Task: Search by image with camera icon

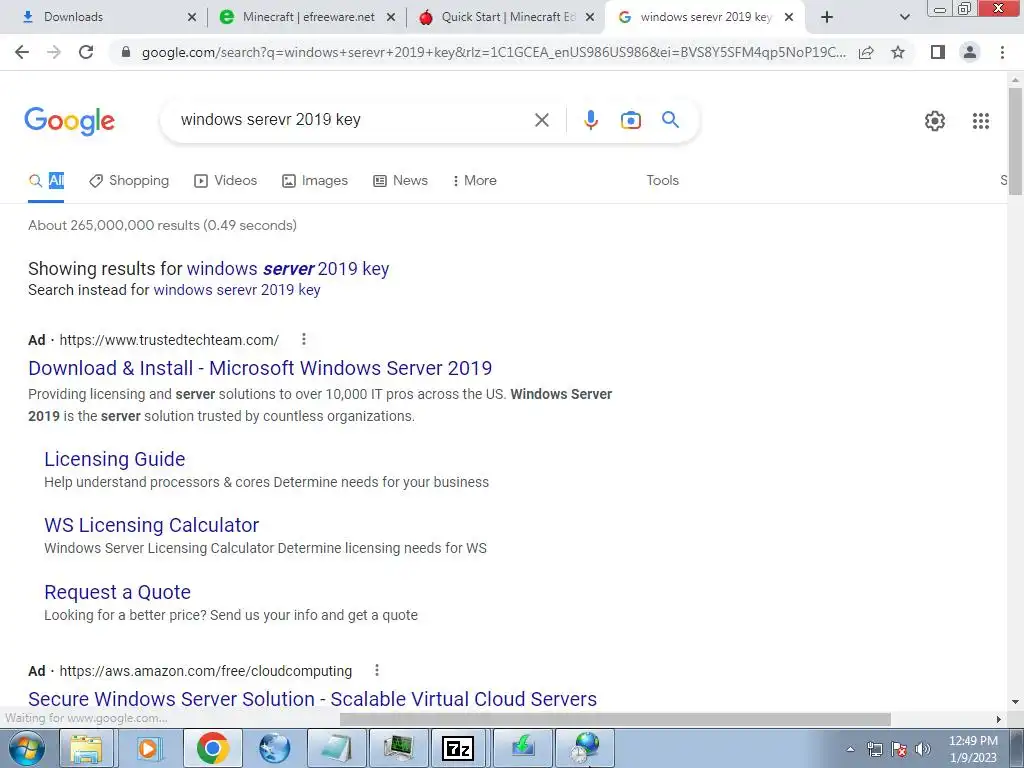Action: [630, 120]
